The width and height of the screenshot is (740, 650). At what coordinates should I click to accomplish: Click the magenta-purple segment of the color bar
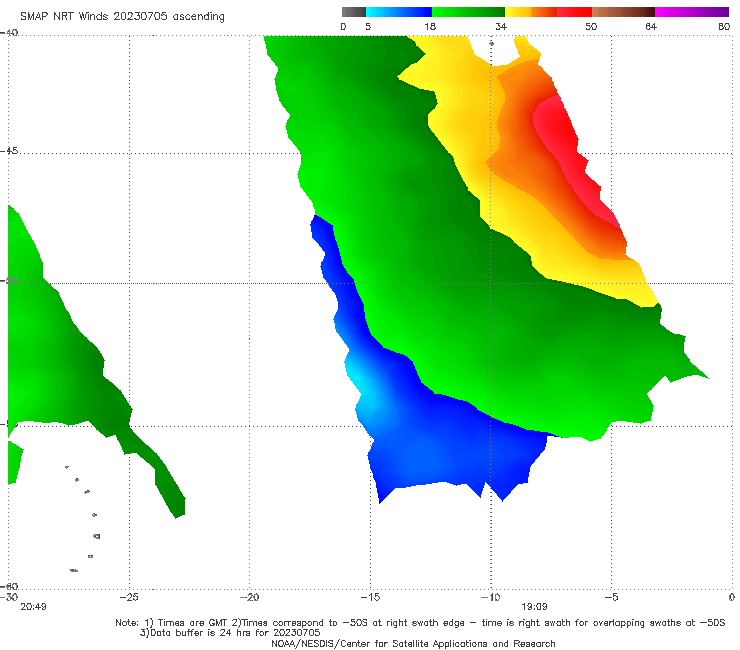click(x=691, y=12)
